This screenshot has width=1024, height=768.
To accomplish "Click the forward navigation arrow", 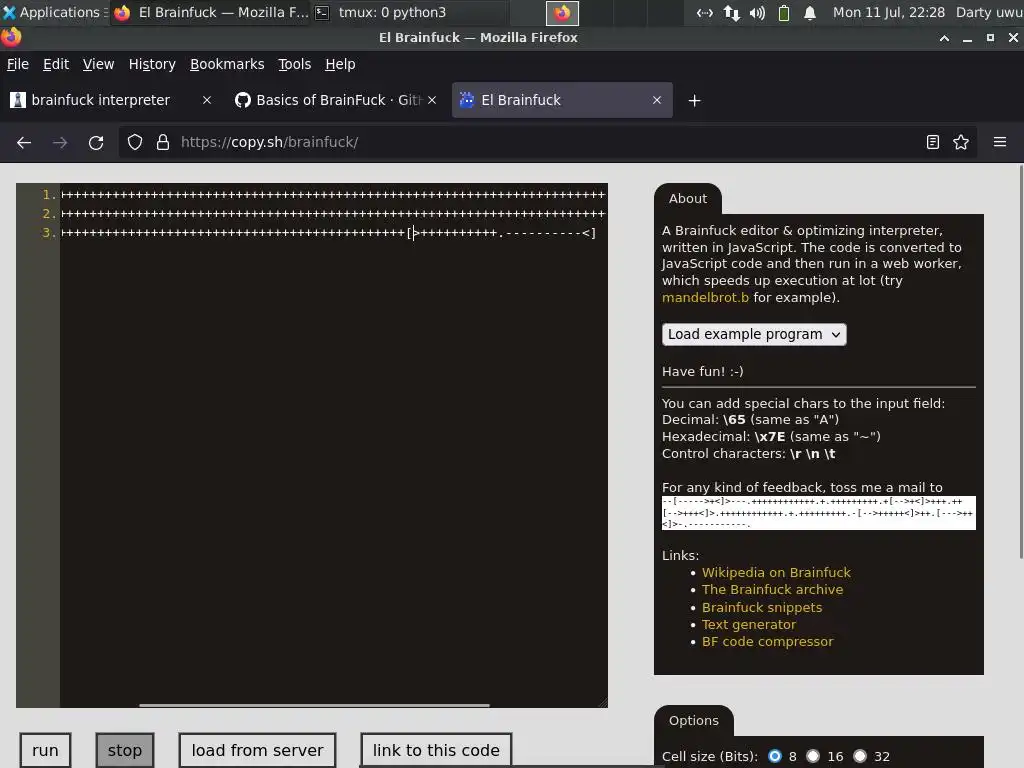I will [x=60, y=142].
